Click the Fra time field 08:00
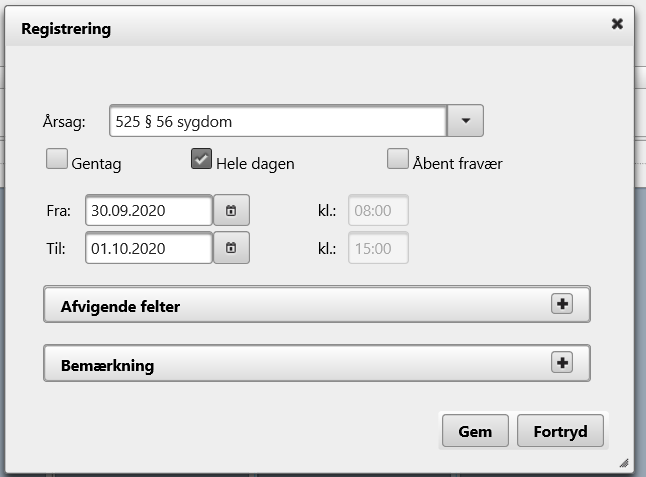646x477 pixels. 378,211
